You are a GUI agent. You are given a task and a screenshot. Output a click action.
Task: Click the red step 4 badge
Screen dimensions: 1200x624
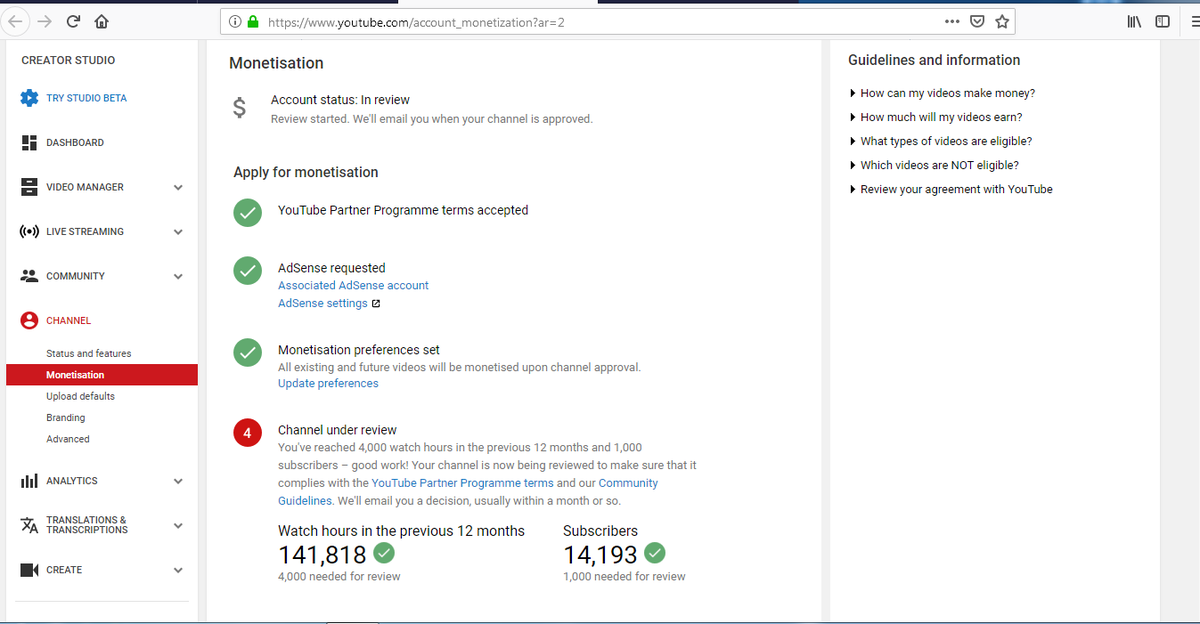[x=246, y=433]
